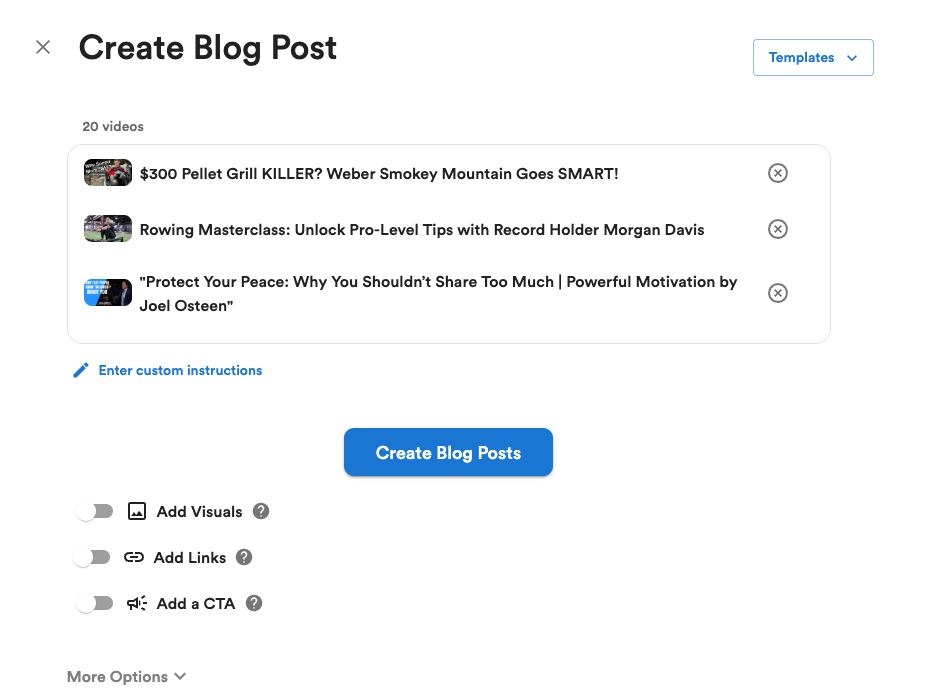Click the megaphone icon beside Add a CTA

[x=137, y=604]
